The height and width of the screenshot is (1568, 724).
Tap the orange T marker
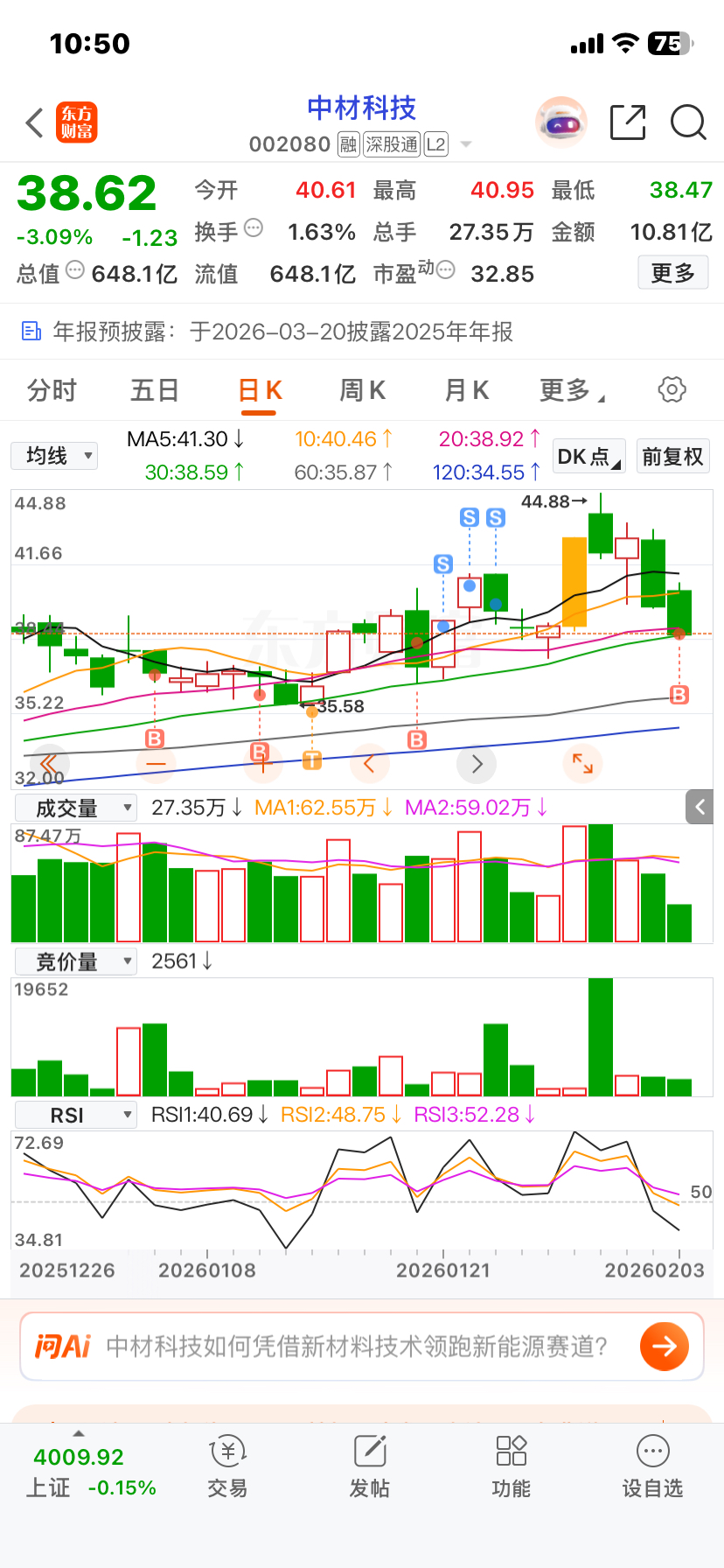(312, 759)
